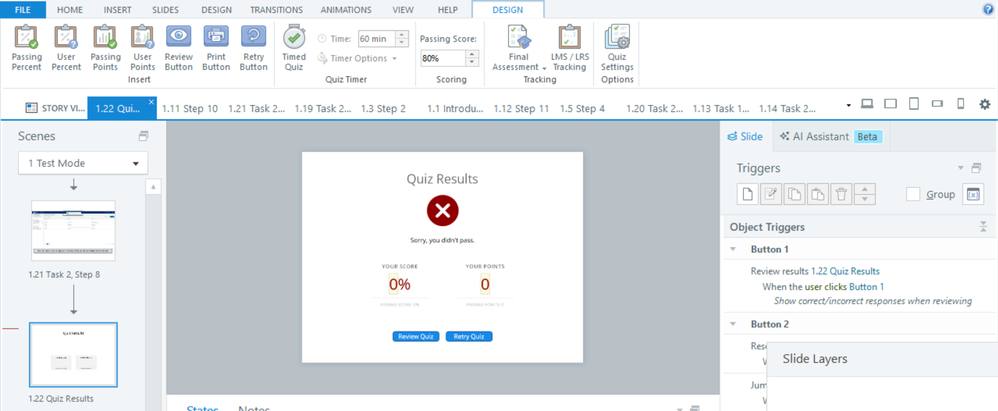Click the Retry Quiz button on slide
Screen dimensions: 998x411
pos(469,337)
